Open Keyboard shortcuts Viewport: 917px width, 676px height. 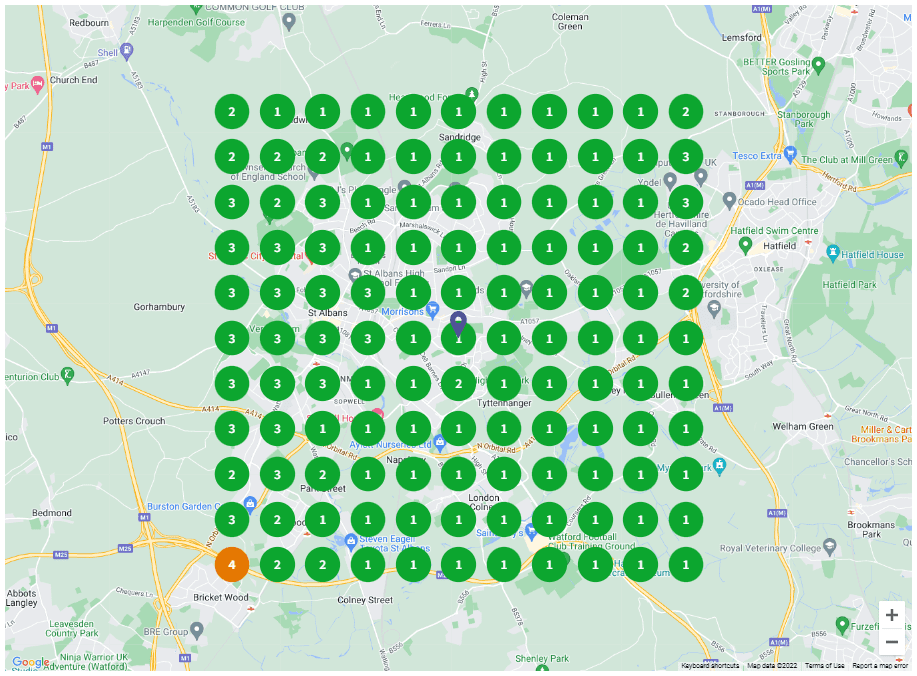pos(710,665)
